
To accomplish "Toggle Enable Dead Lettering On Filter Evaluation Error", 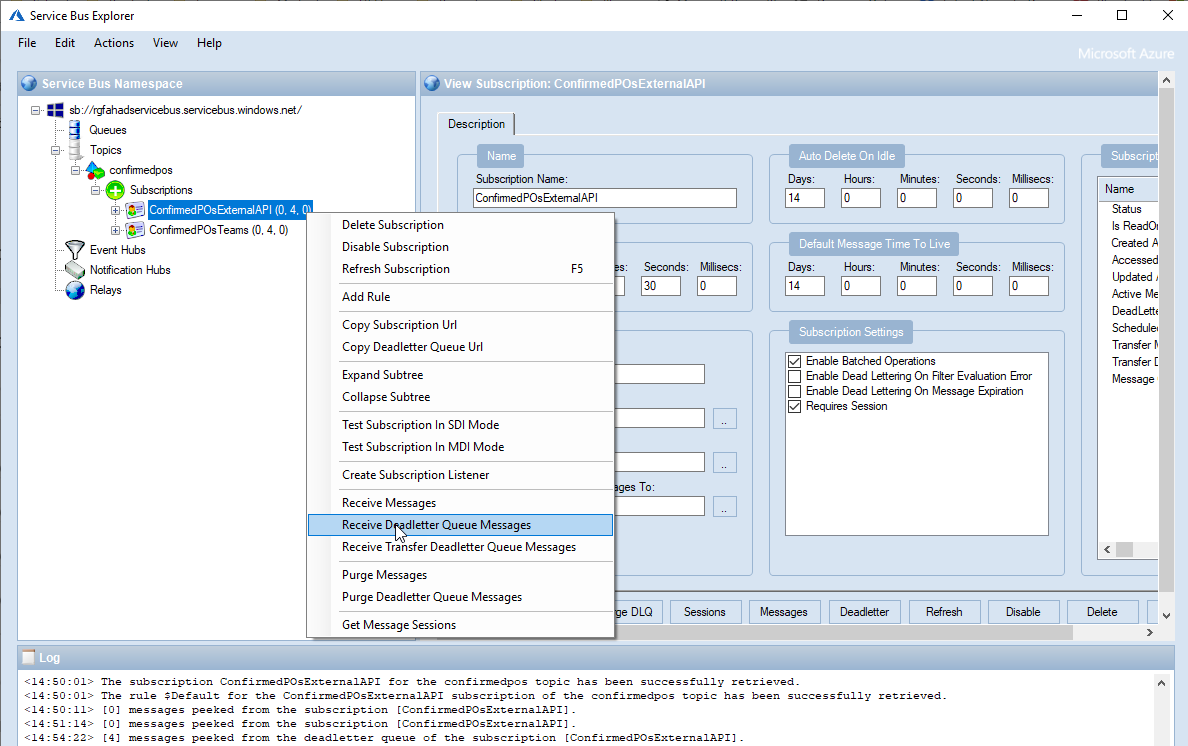I will (x=794, y=376).
